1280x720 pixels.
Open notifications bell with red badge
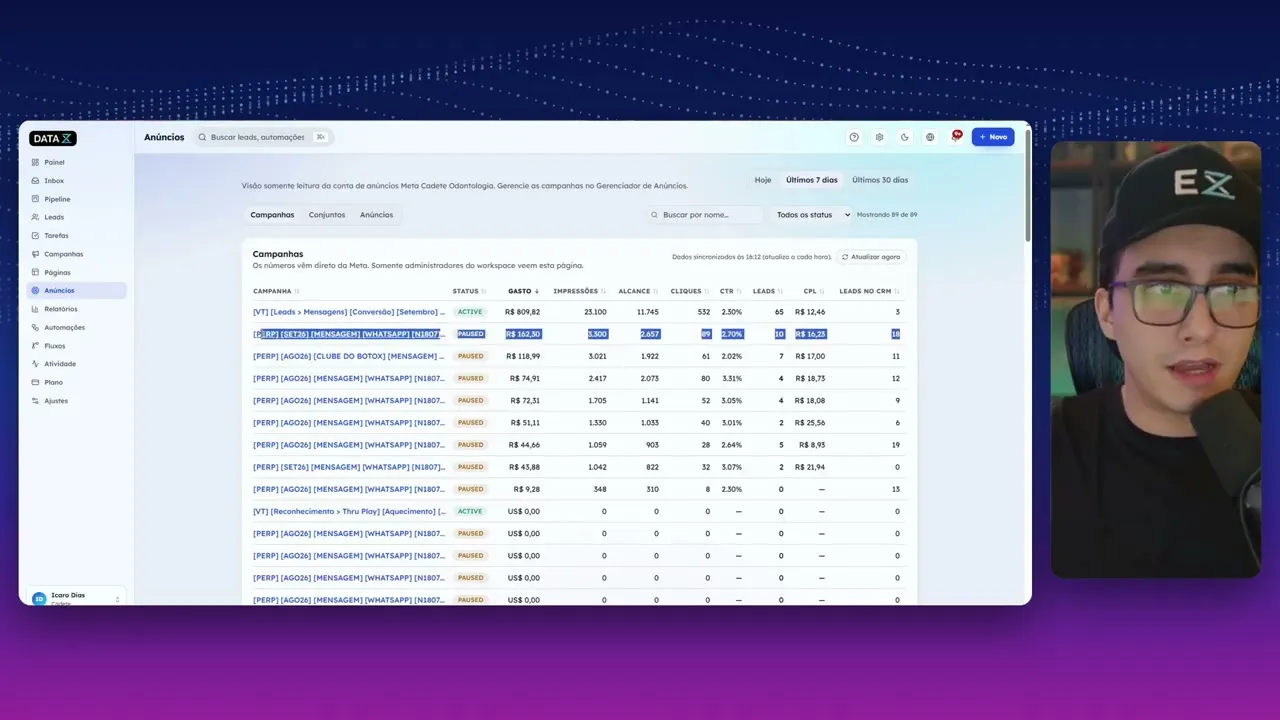pyautogui.click(x=956, y=136)
